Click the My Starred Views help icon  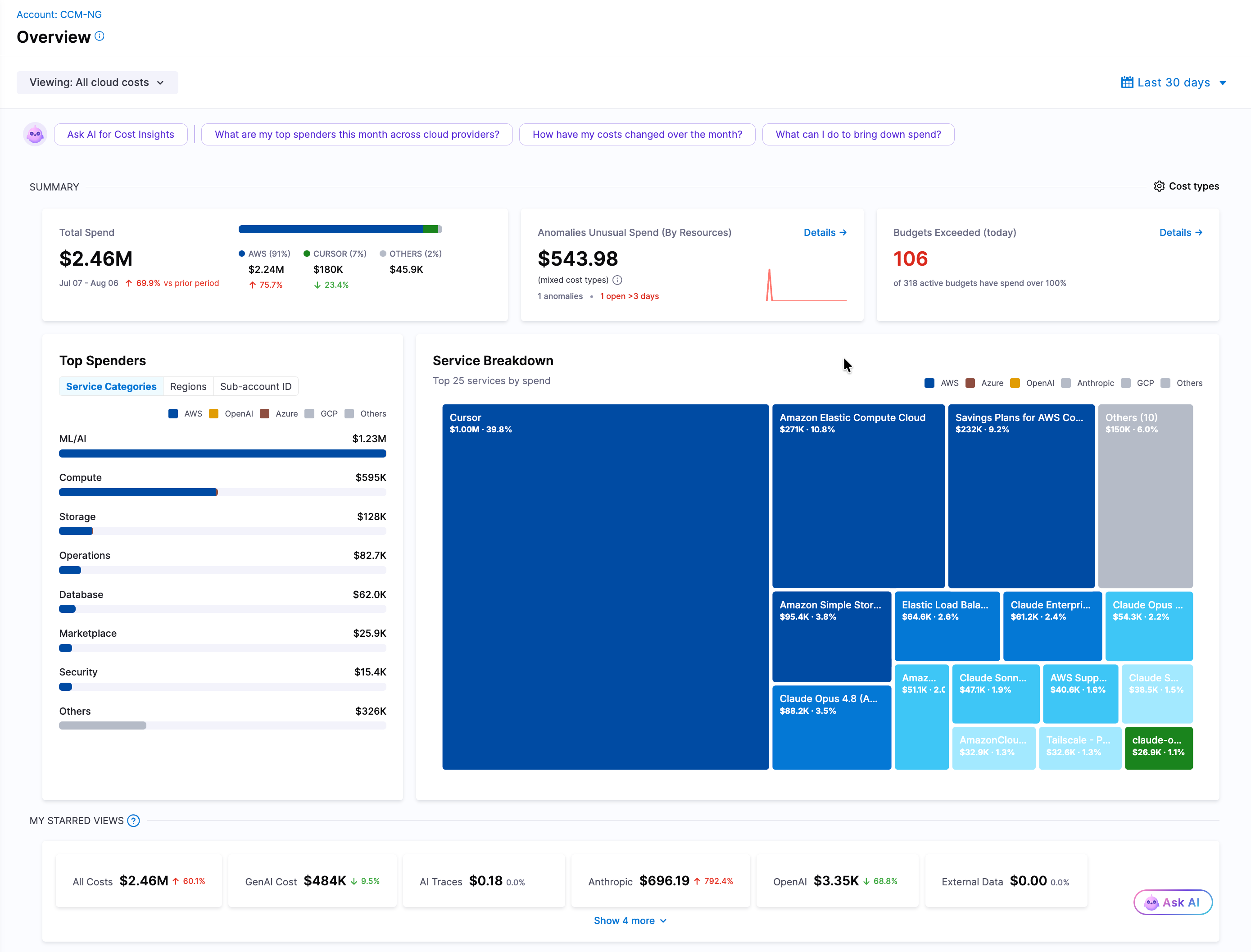click(134, 821)
